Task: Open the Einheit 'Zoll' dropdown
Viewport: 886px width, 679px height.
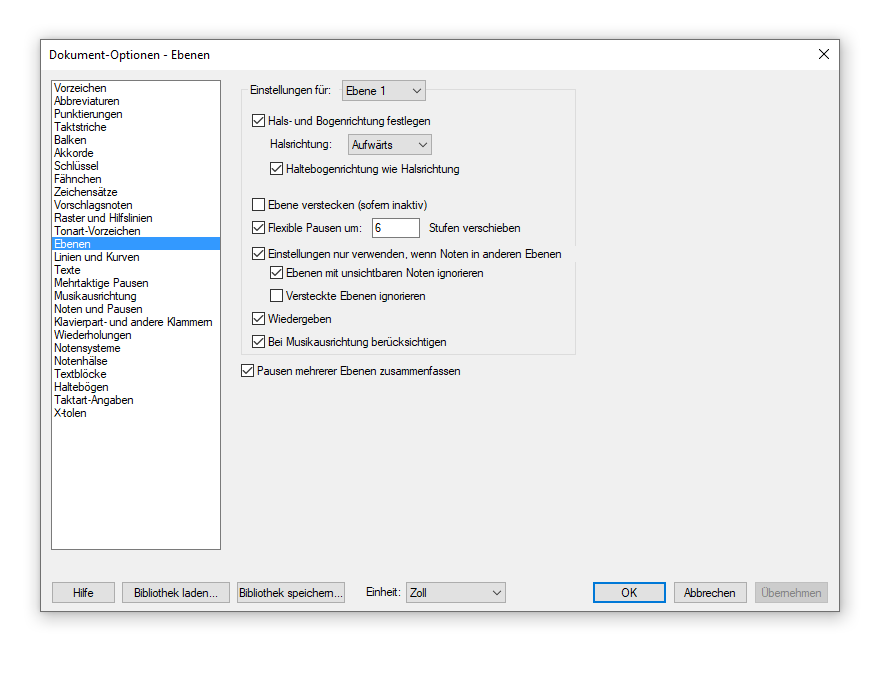Action: (455, 593)
